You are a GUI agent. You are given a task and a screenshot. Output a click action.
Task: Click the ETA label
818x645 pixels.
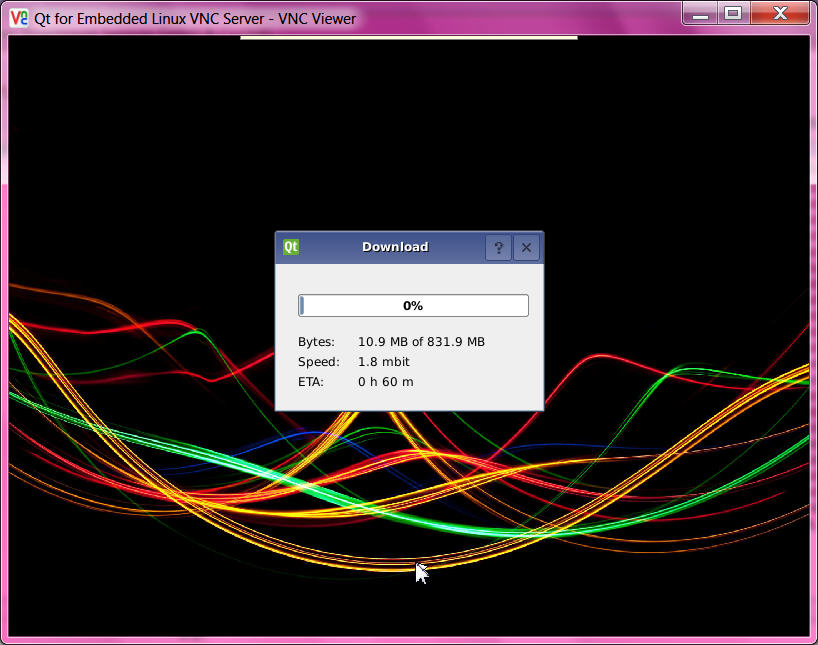click(311, 382)
